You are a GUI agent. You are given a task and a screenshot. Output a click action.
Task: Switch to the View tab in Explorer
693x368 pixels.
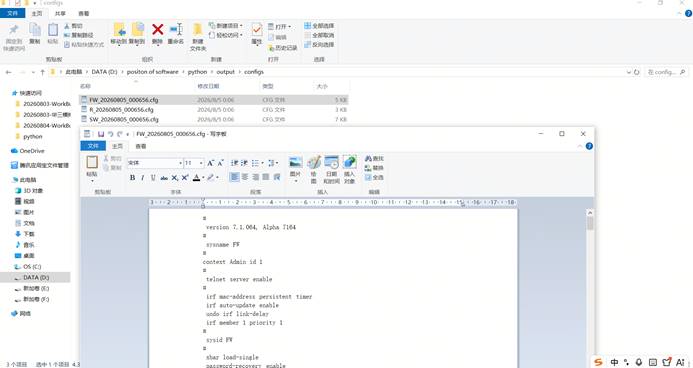point(84,14)
